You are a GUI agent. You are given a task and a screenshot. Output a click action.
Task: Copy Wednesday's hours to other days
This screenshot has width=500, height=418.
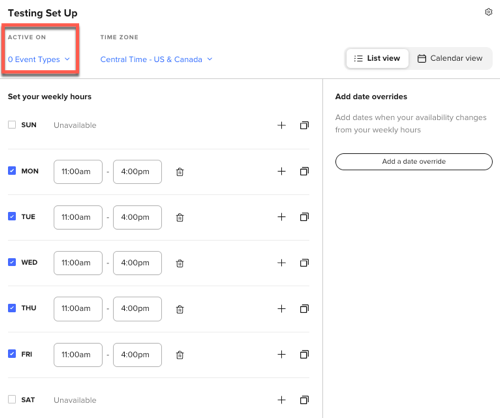click(304, 263)
